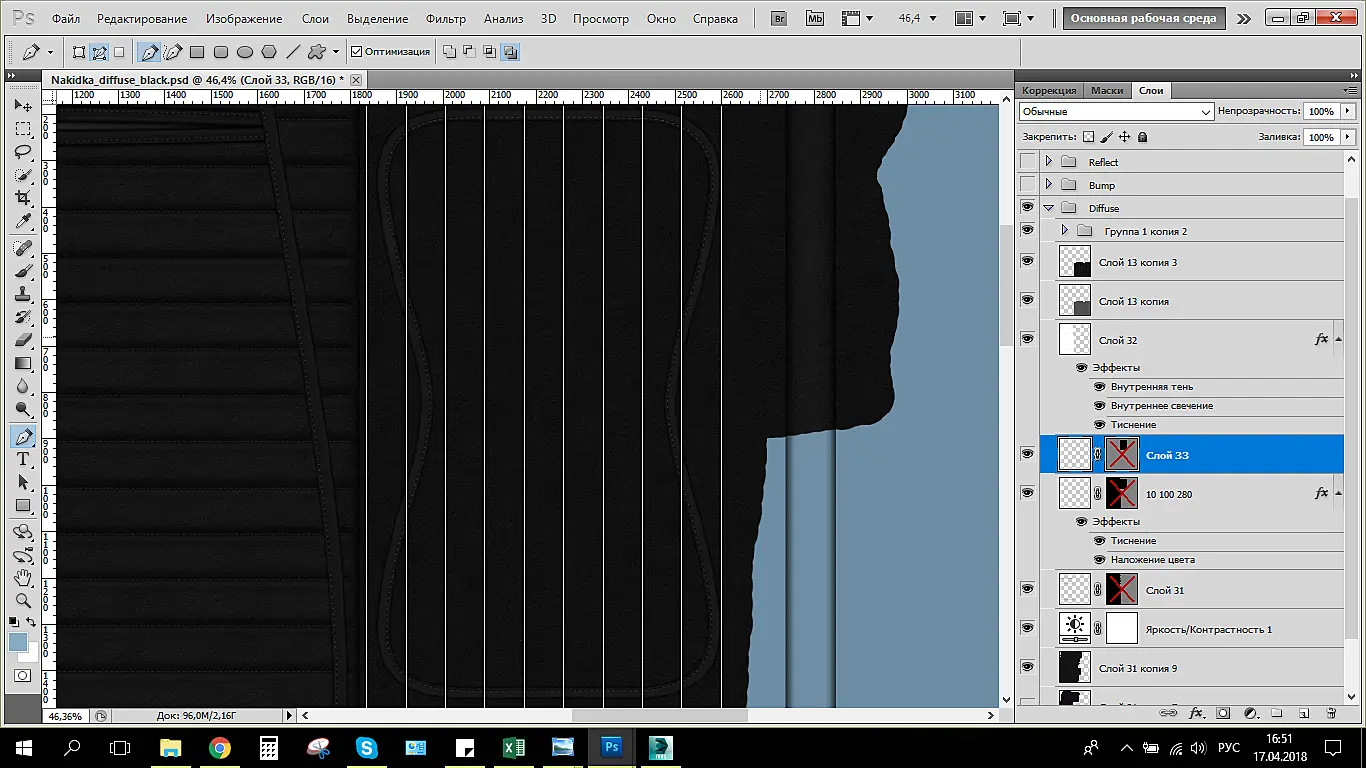
Task: Expand the Reflect layer group
Action: pyautogui.click(x=1048, y=161)
